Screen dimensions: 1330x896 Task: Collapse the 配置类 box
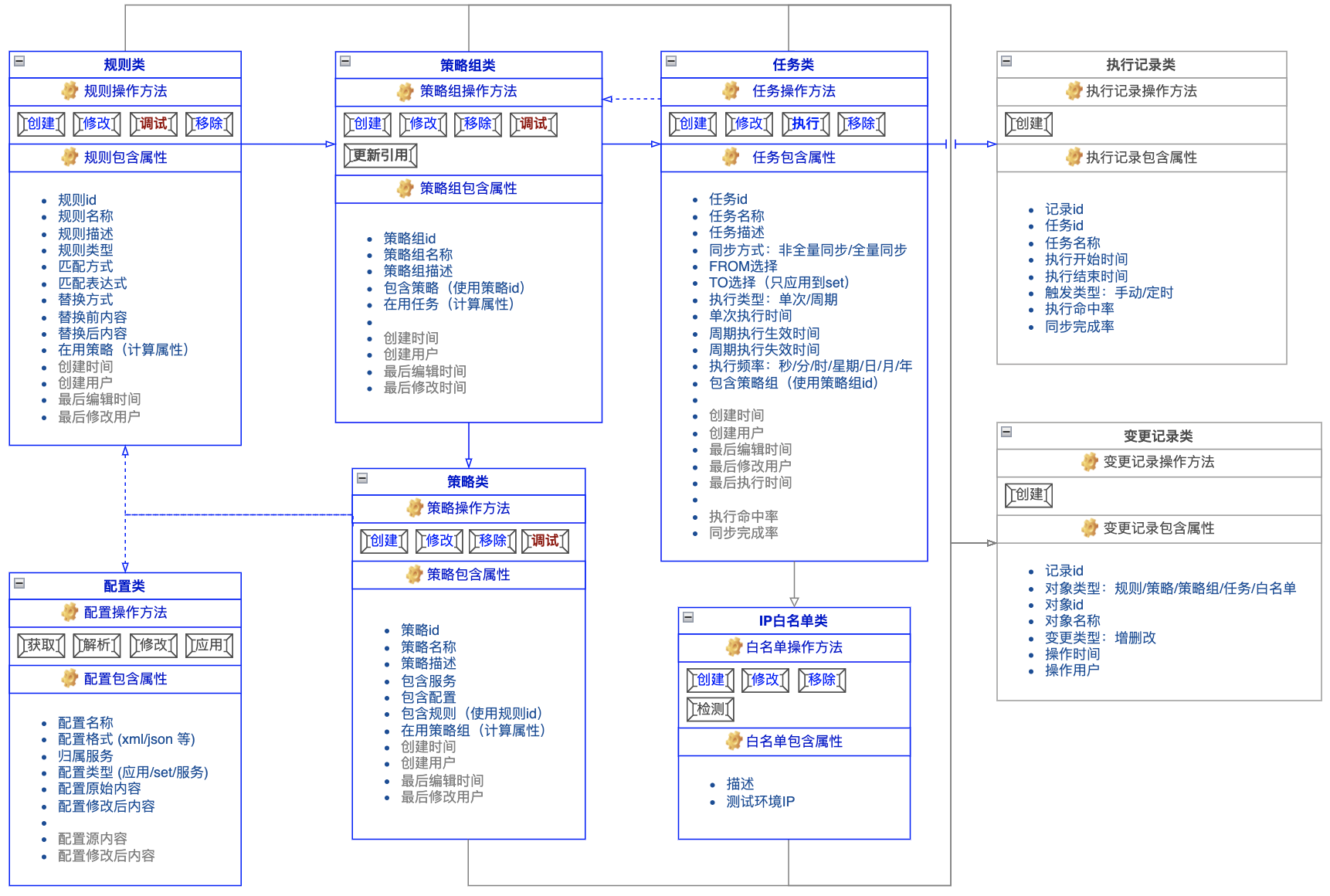[20, 583]
